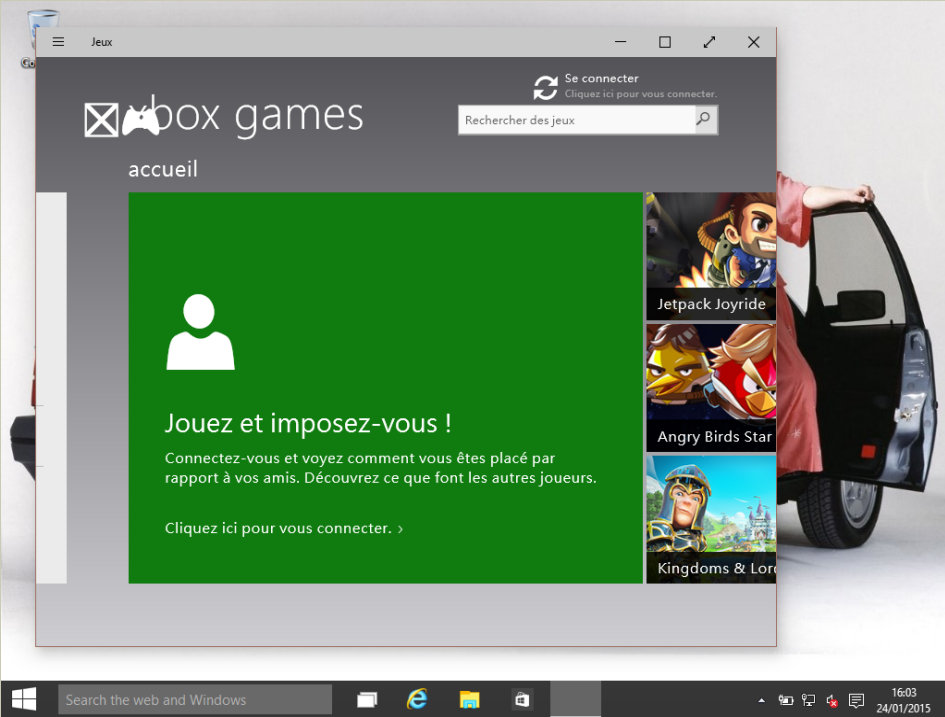The height and width of the screenshot is (717, 945).
Task: Open the Action Center notifications icon
Action: 856,700
